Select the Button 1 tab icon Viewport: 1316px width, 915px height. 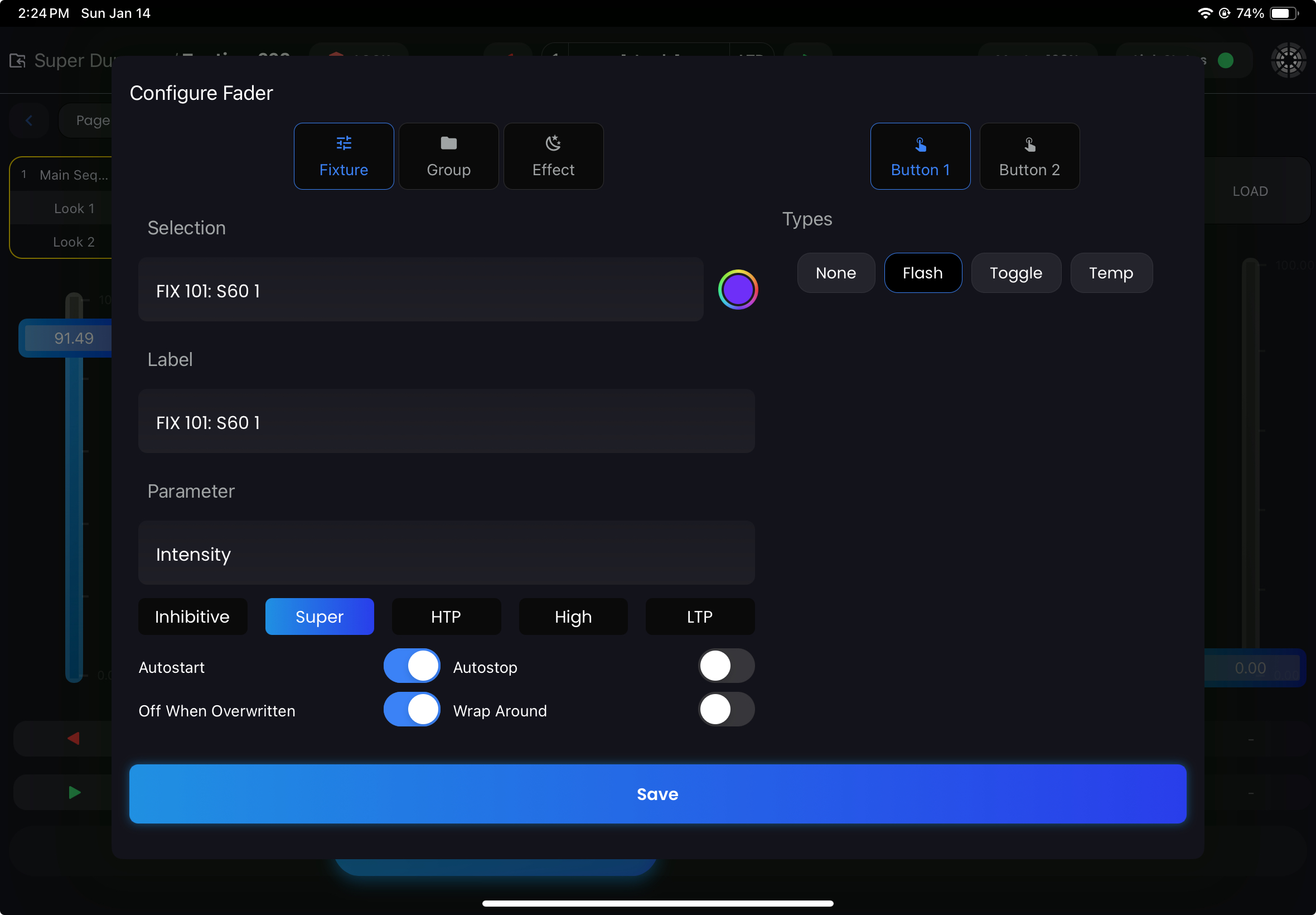(921, 144)
